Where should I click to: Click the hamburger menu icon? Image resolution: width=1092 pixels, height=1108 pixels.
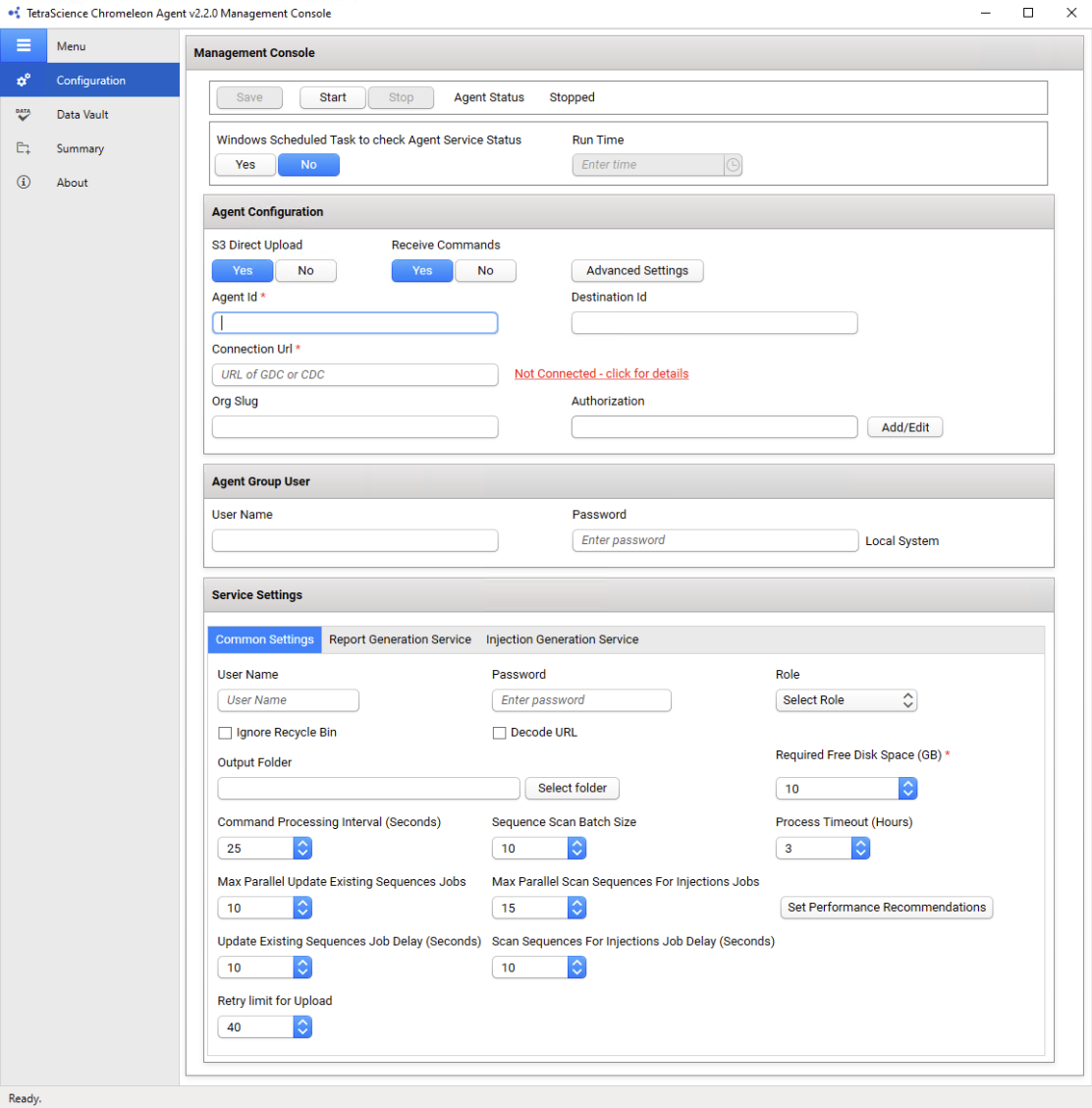[x=24, y=46]
